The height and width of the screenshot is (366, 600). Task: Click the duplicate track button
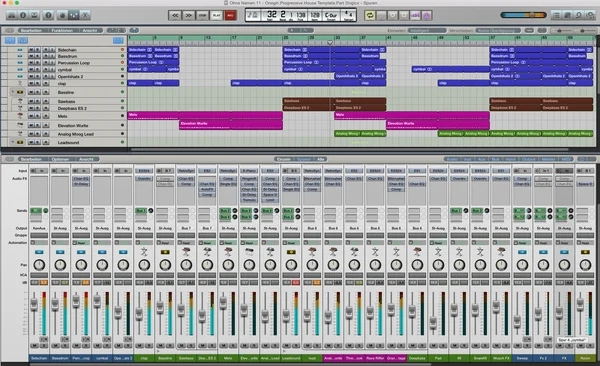(x=23, y=40)
